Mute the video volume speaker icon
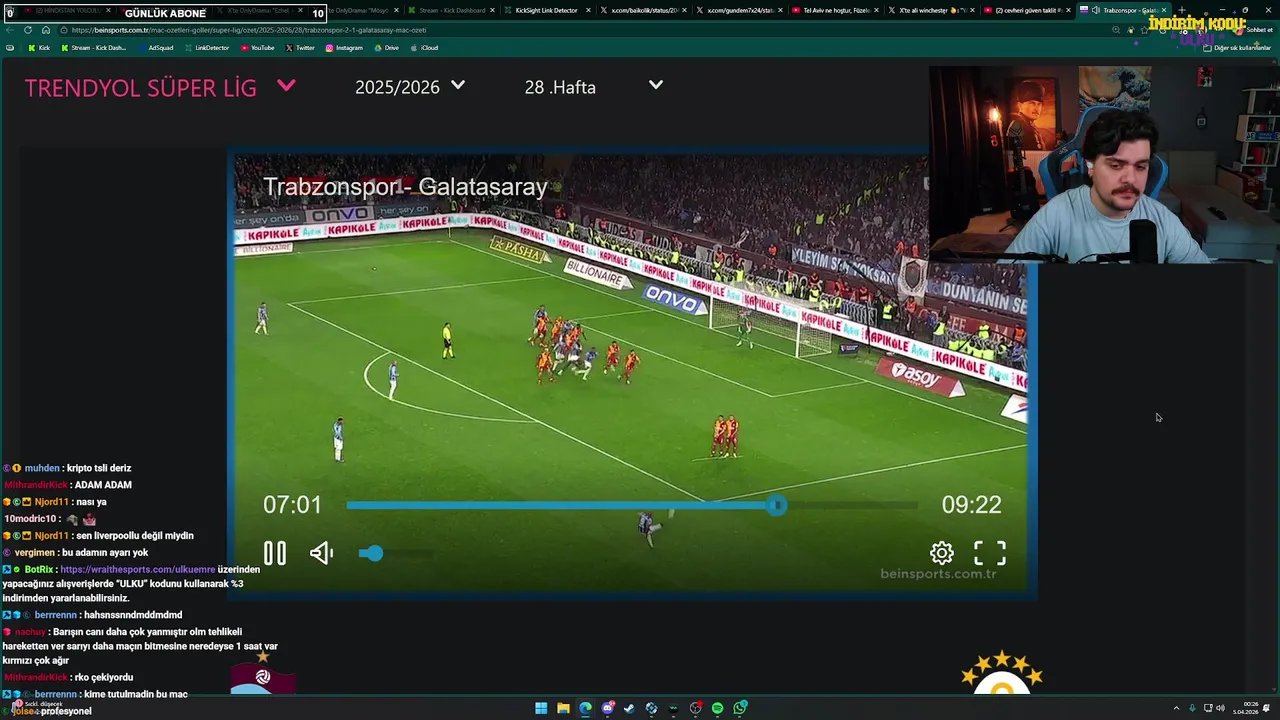Viewport: 1280px width, 720px height. point(321,553)
